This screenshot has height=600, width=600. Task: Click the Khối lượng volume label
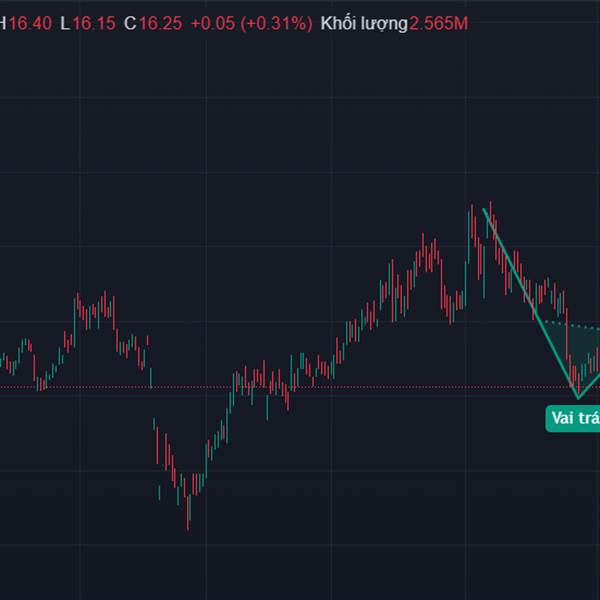coord(364,23)
